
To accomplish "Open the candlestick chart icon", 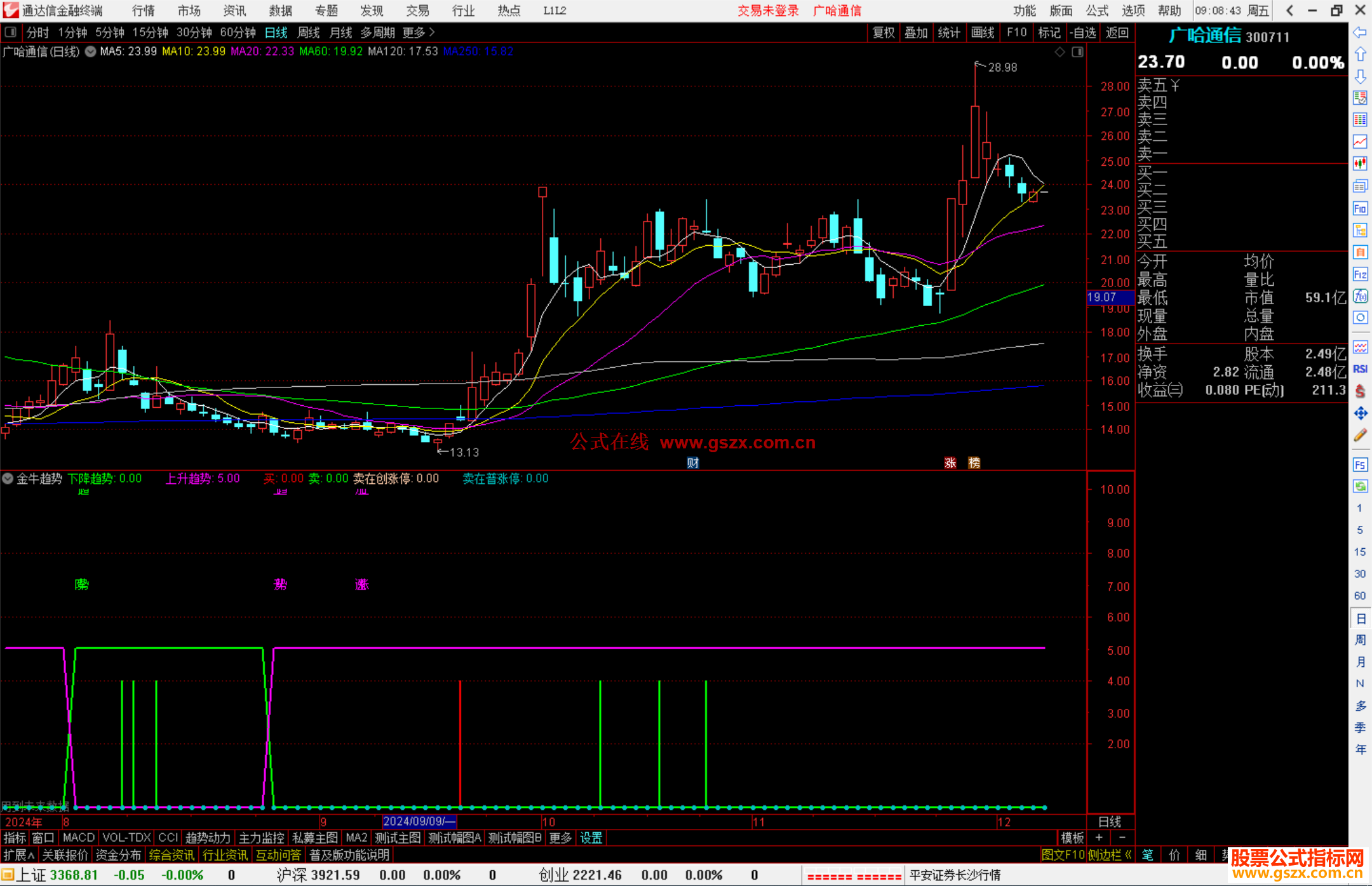I will [x=1360, y=164].
